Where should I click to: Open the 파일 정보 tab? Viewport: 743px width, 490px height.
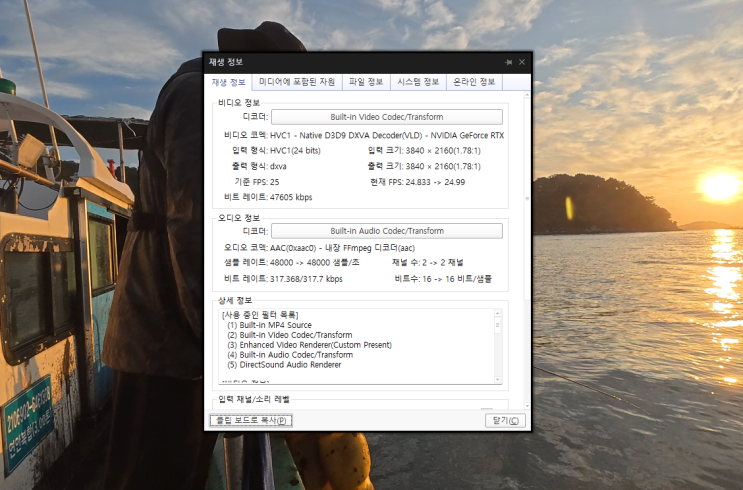click(366, 82)
